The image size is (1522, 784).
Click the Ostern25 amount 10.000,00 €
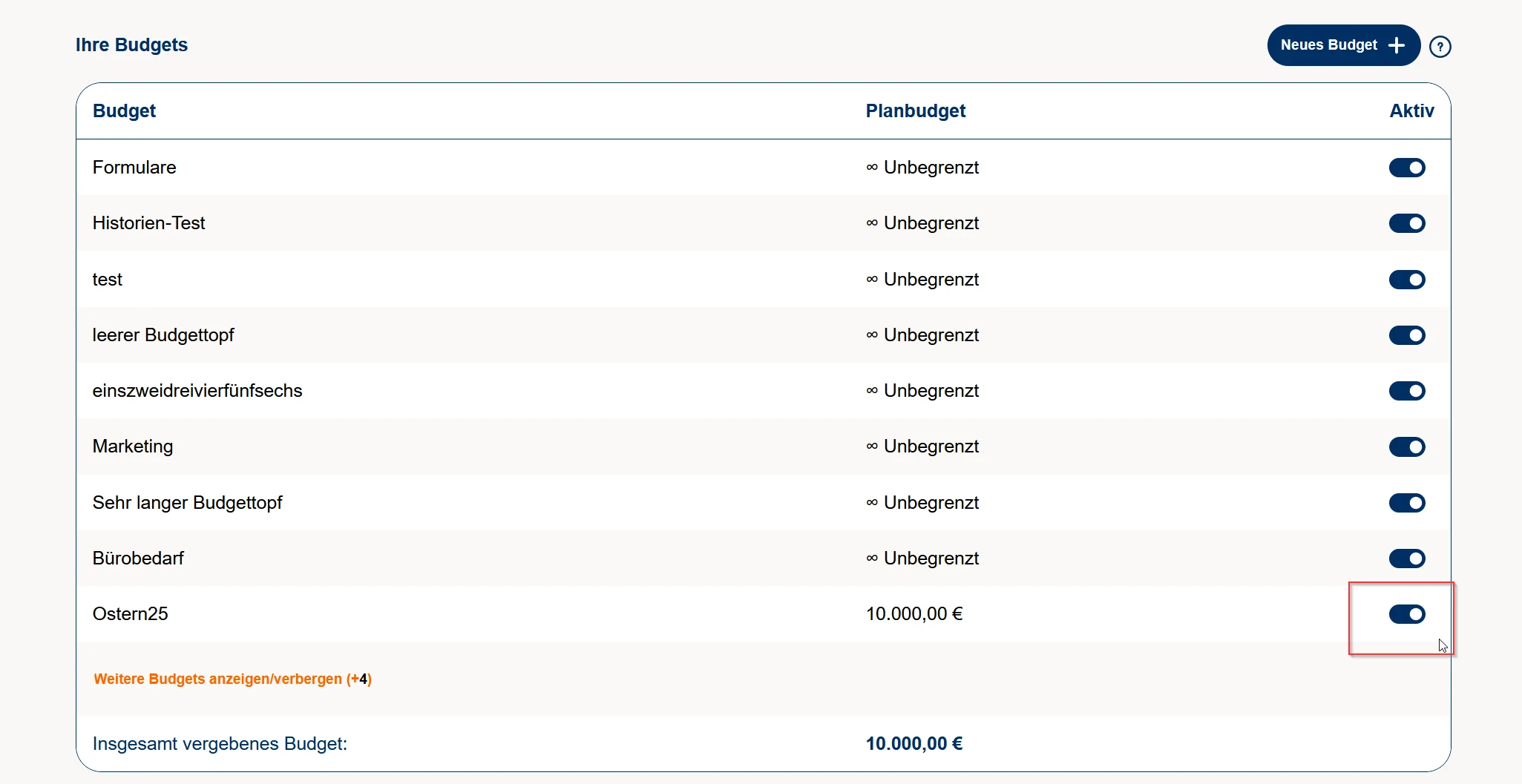click(913, 614)
